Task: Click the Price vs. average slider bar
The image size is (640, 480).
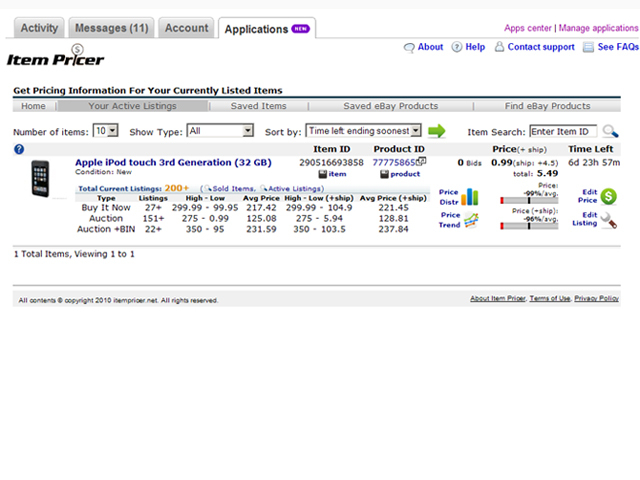Action: coord(529,200)
